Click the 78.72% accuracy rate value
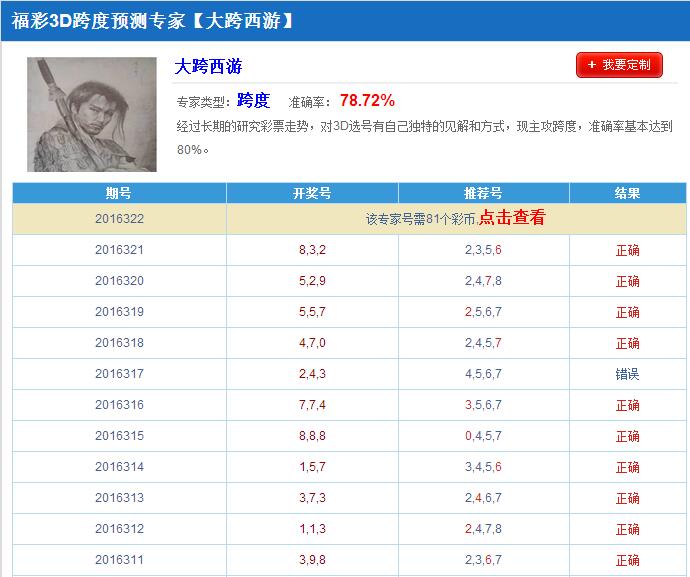Screen dimensions: 690x577 [367, 100]
